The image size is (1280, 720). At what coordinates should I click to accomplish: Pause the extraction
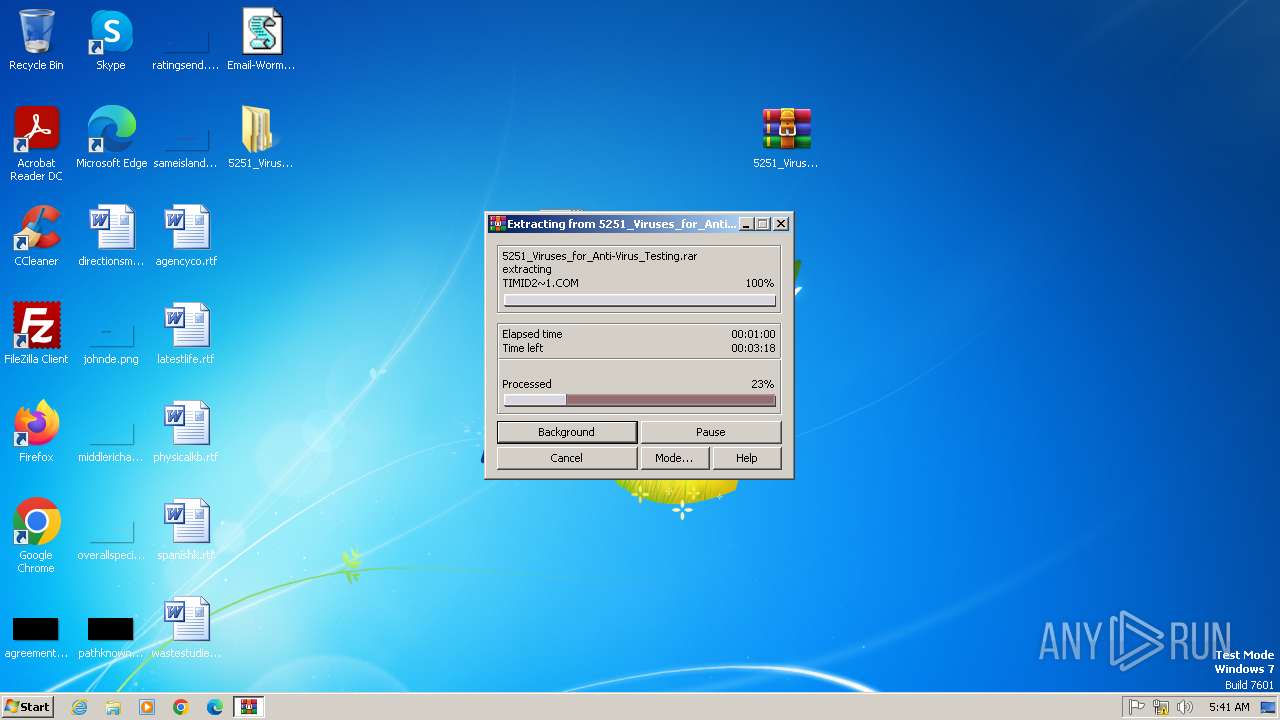click(x=710, y=432)
